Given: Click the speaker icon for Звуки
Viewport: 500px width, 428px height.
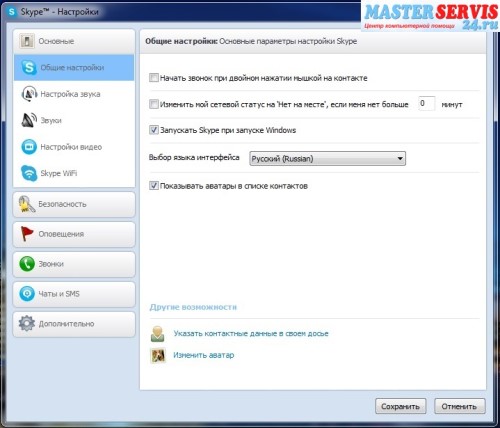Looking at the screenshot, I should point(29,120).
